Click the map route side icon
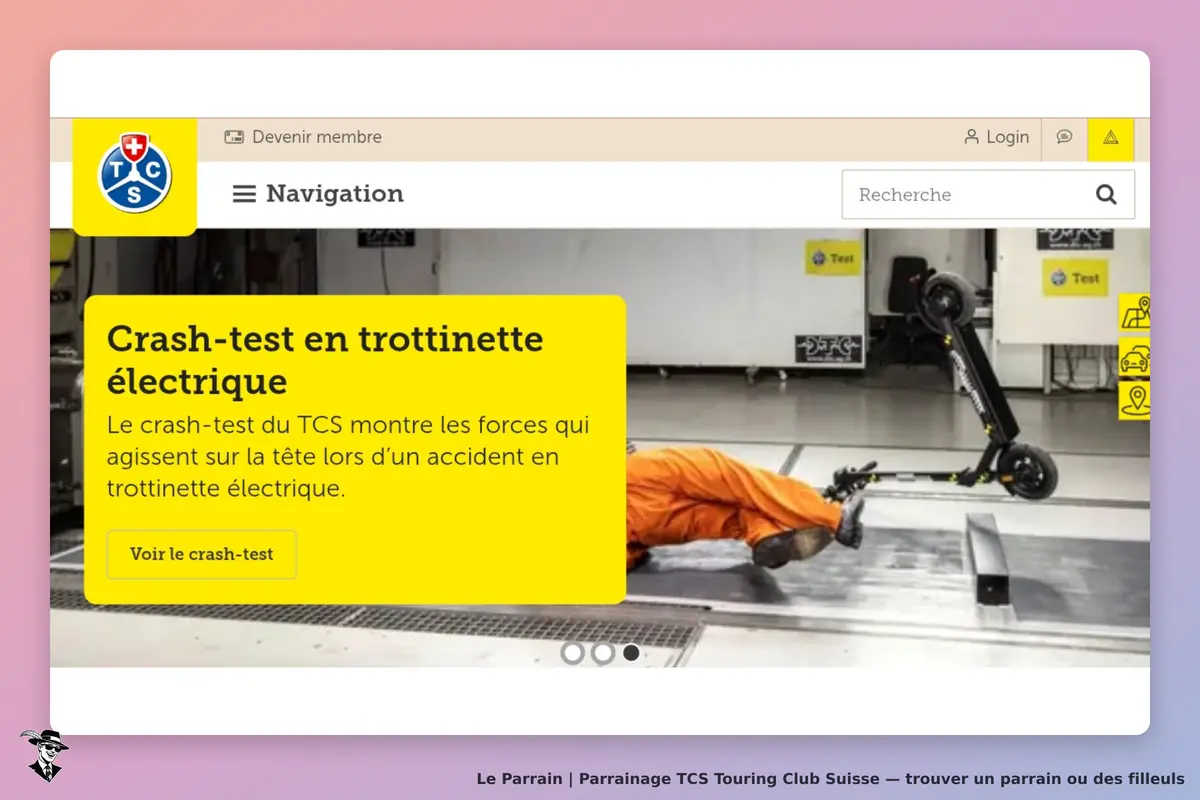The width and height of the screenshot is (1200, 800). tap(1134, 313)
